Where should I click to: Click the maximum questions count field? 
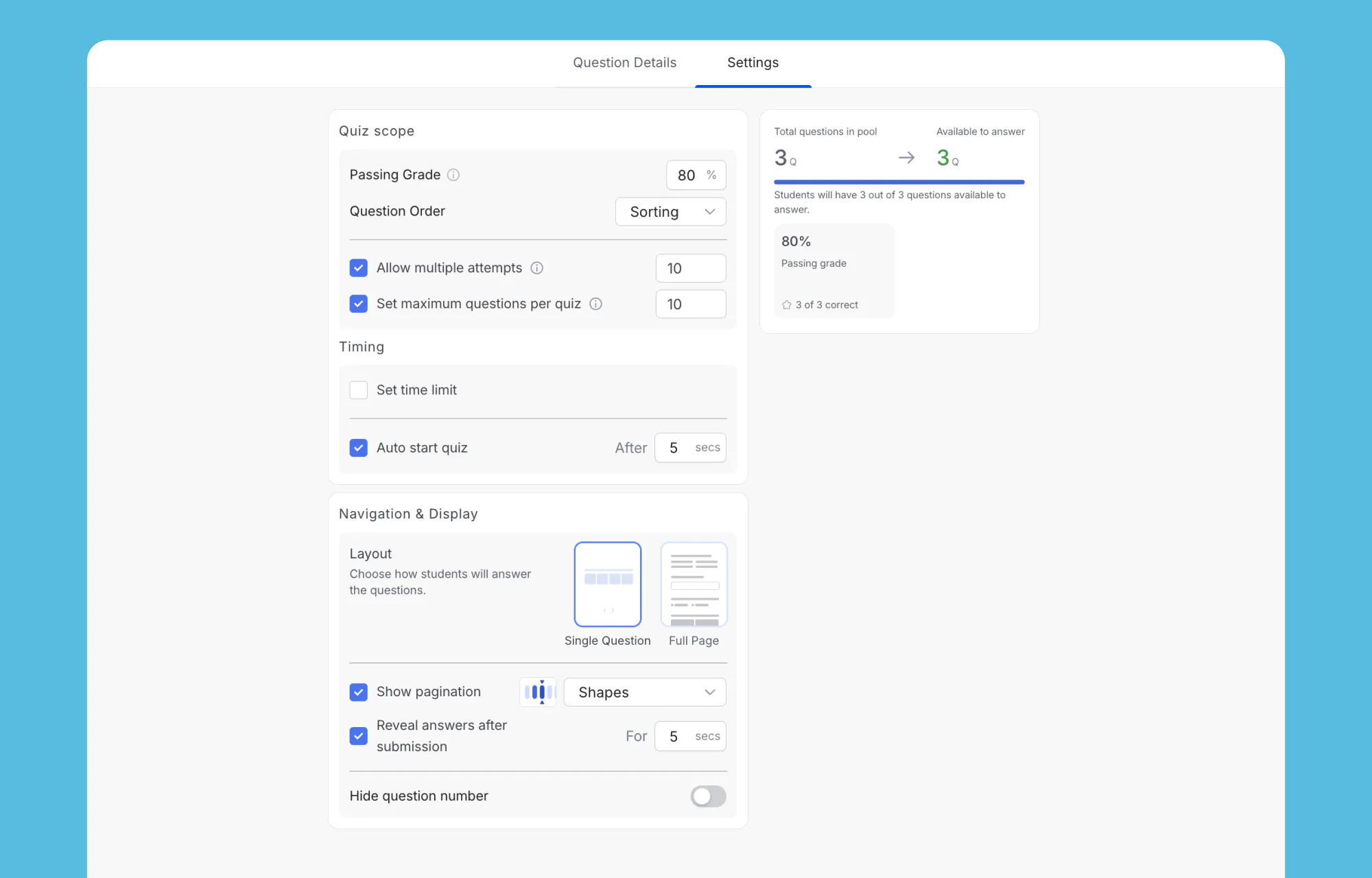tap(690, 304)
